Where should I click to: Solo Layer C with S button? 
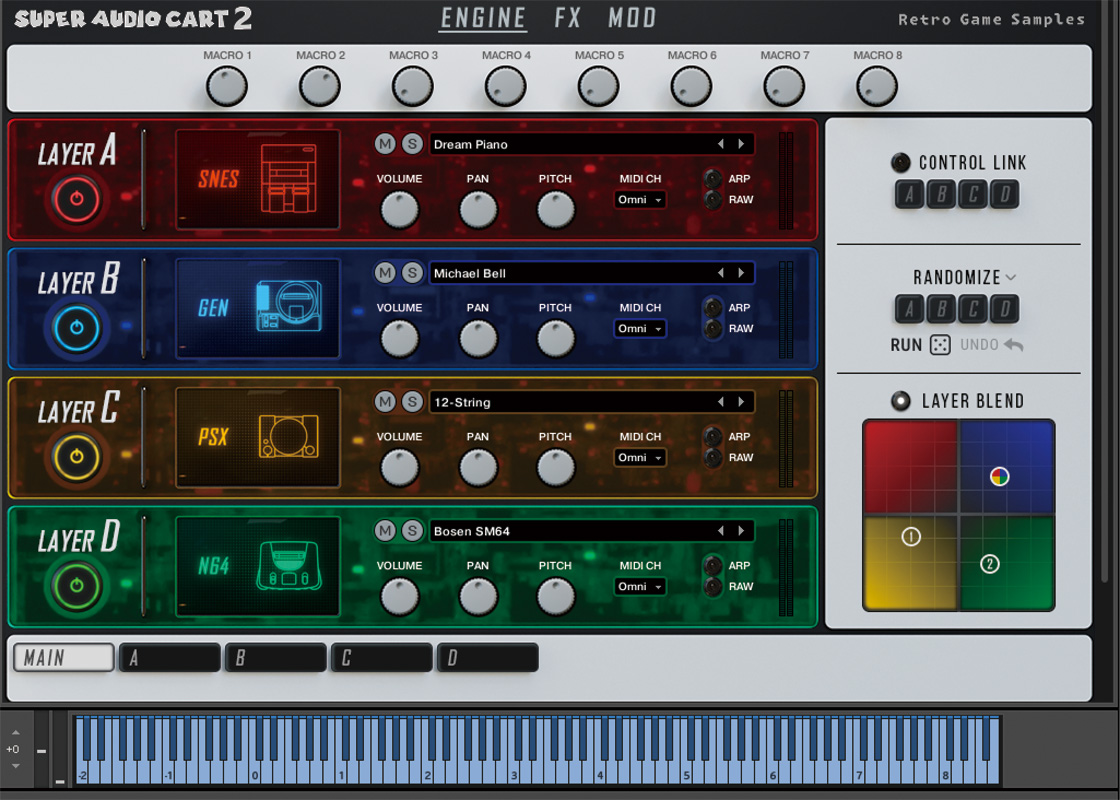pyautogui.click(x=412, y=402)
